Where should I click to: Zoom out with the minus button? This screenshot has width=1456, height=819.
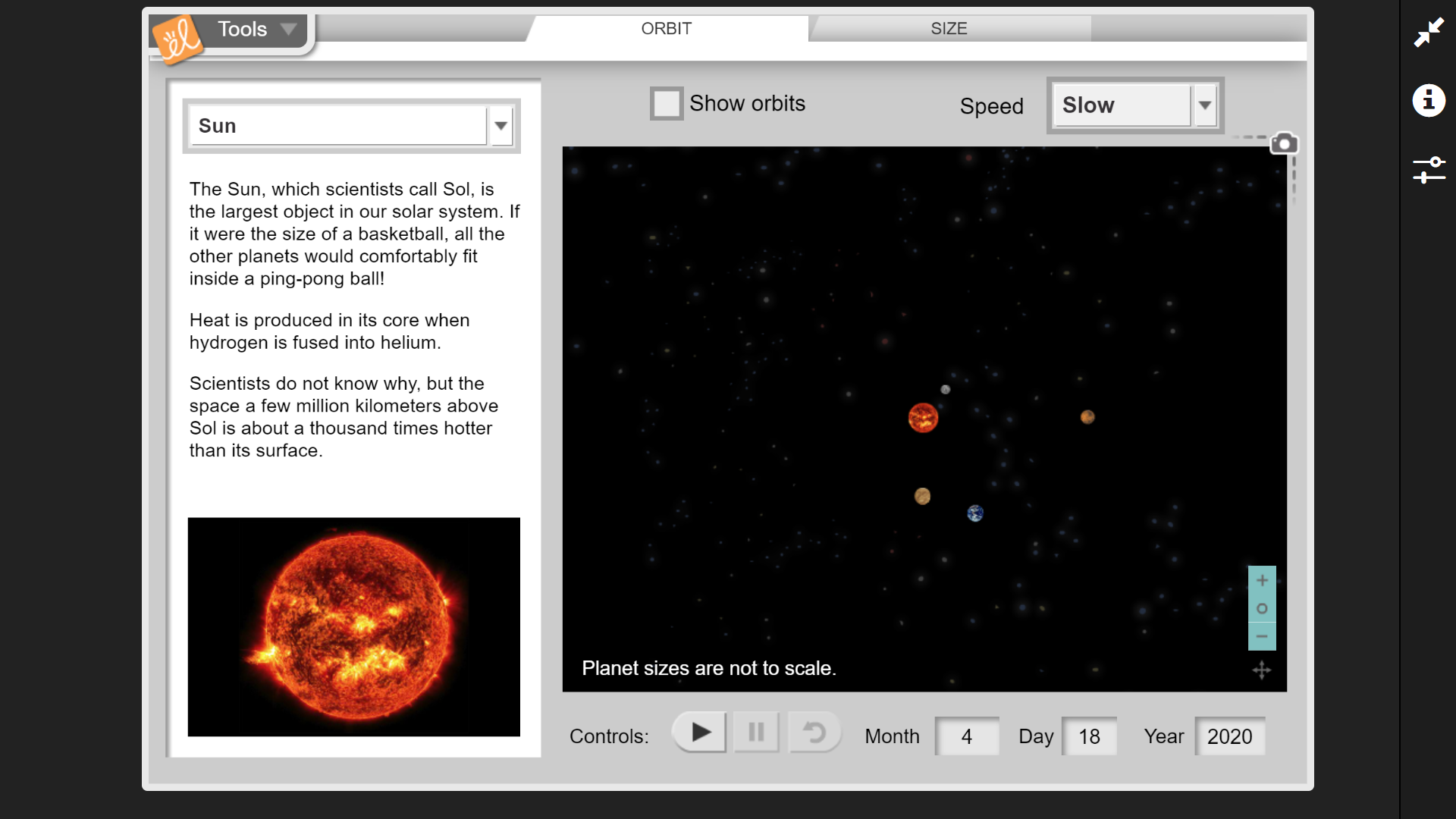coord(1262,636)
